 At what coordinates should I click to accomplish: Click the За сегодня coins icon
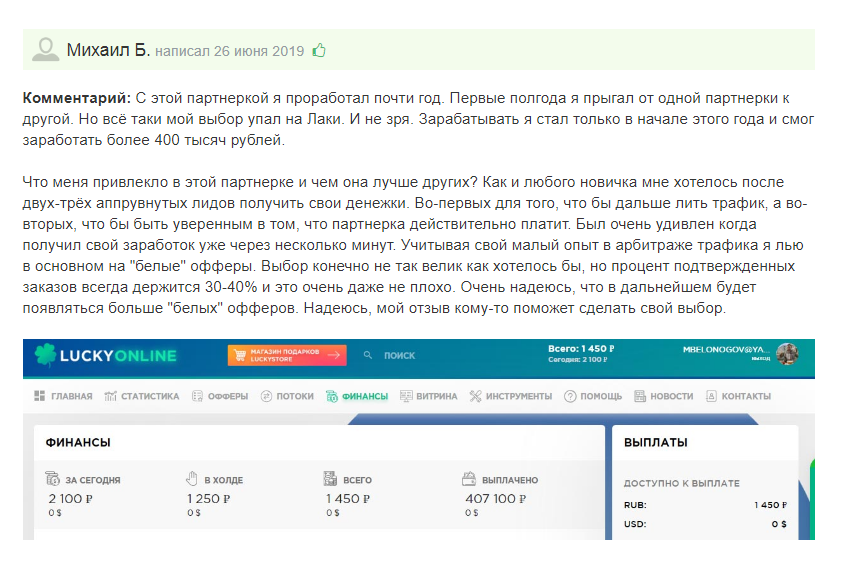coord(52,479)
